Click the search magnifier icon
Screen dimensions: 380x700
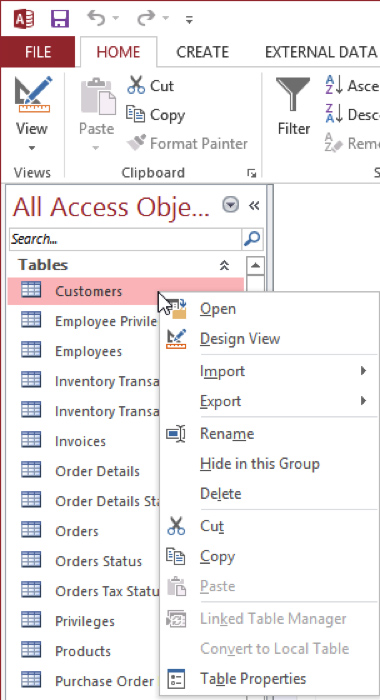pyautogui.click(x=252, y=239)
